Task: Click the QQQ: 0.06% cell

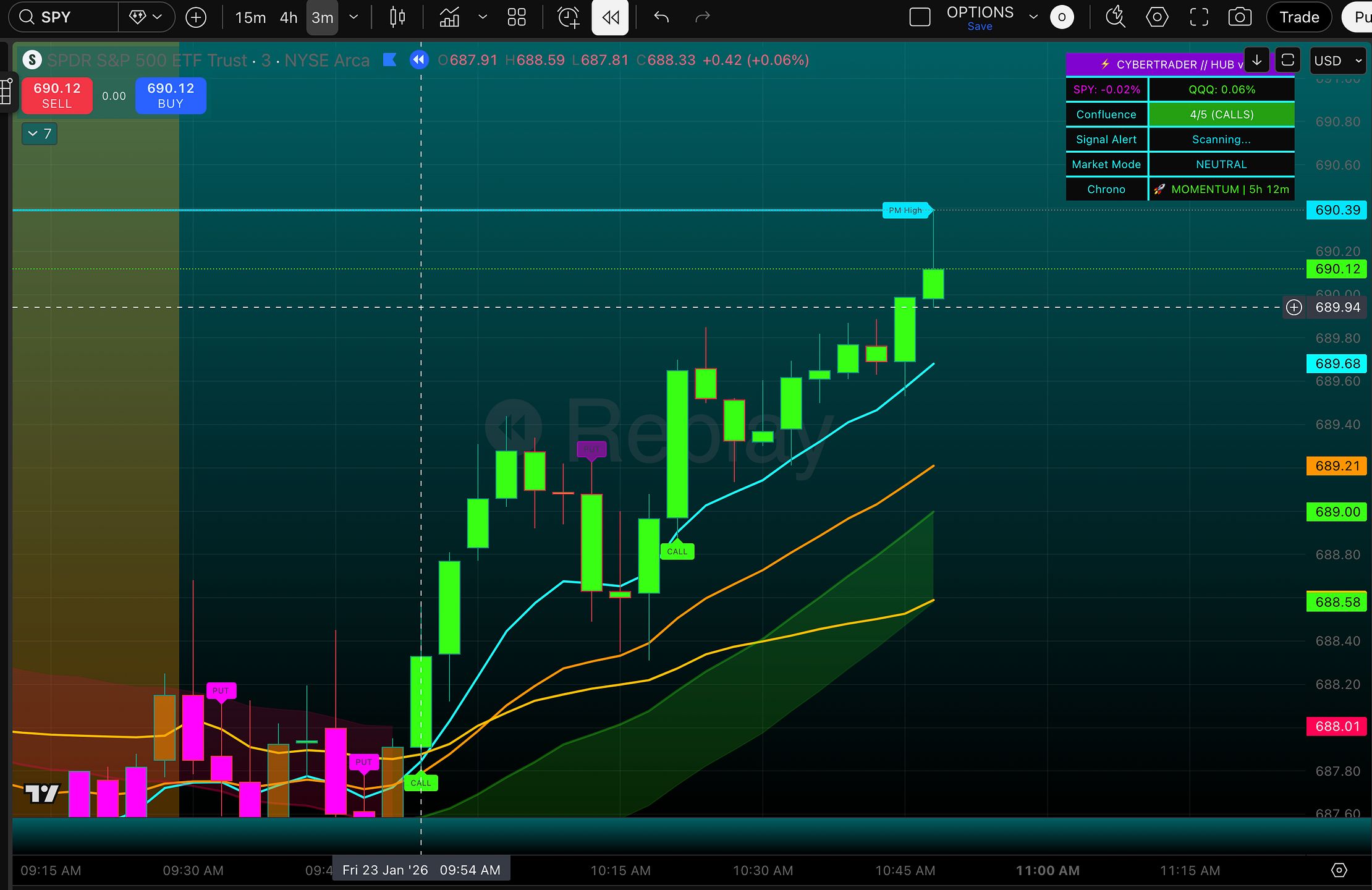Action: (1221, 90)
